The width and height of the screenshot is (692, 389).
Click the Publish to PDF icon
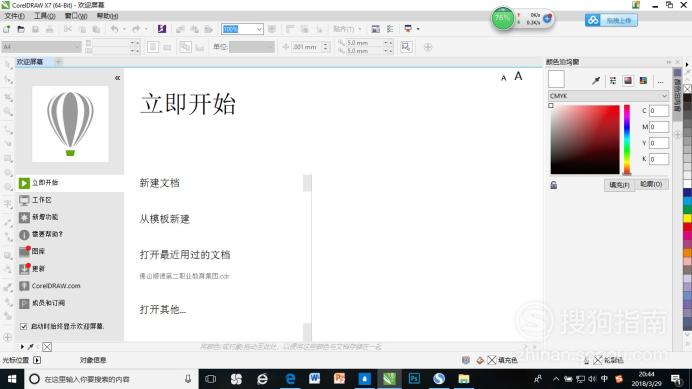(x=208, y=29)
